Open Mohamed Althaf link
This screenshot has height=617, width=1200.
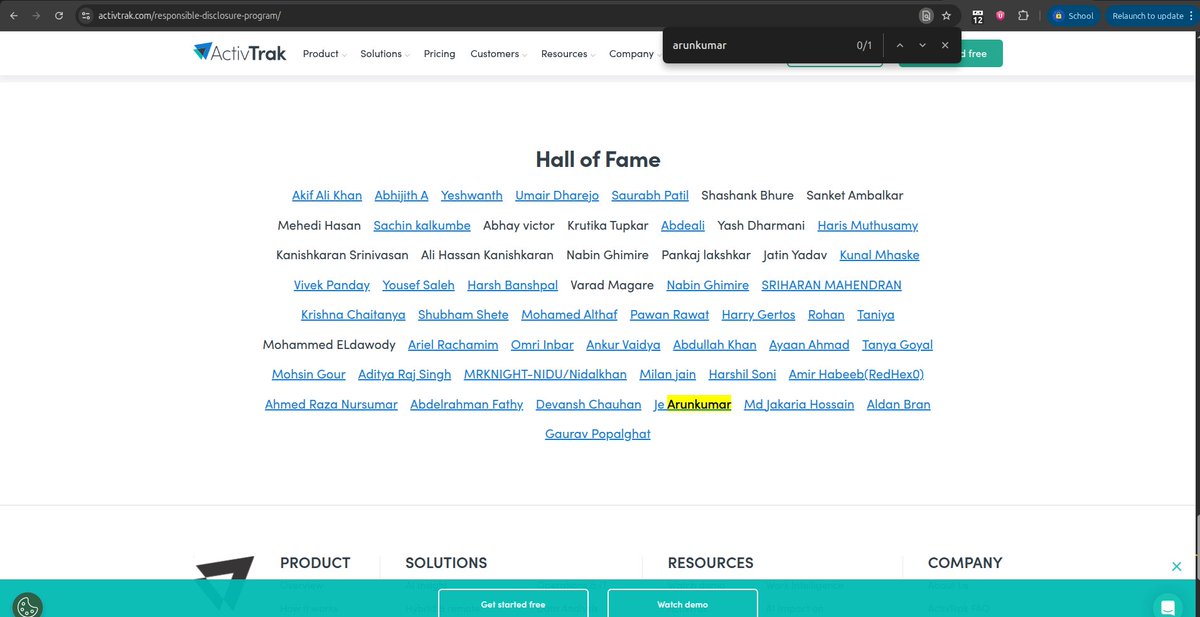[x=570, y=315]
